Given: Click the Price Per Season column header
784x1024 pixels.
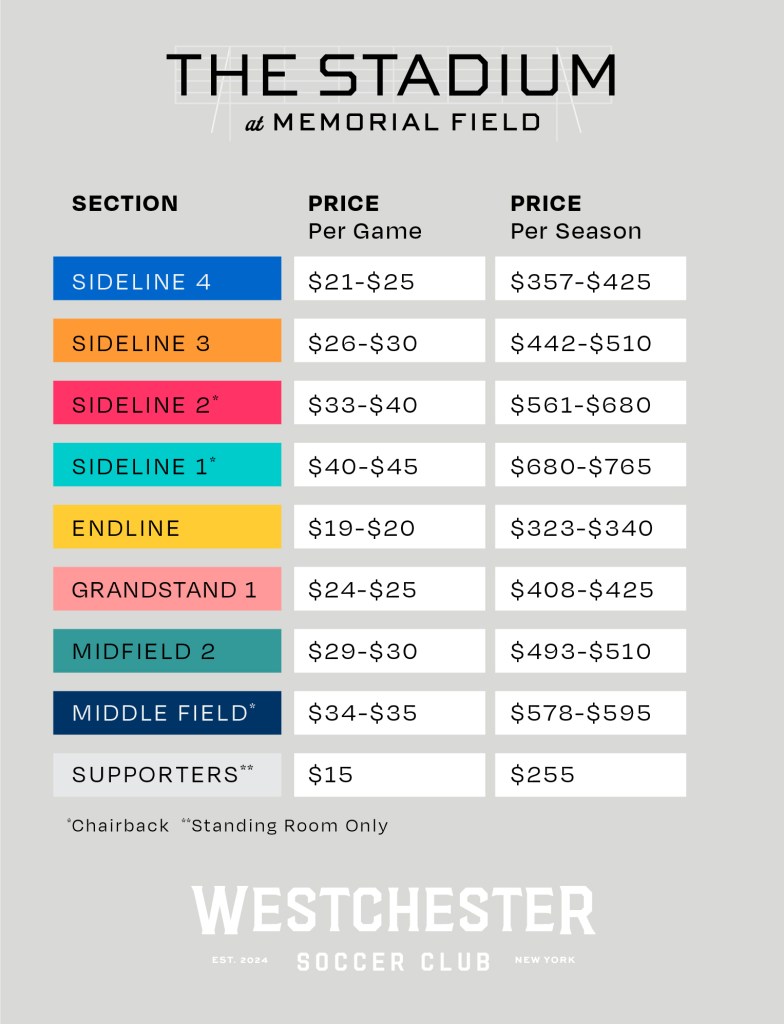Looking at the screenshot, I should (x=576, y=217).
